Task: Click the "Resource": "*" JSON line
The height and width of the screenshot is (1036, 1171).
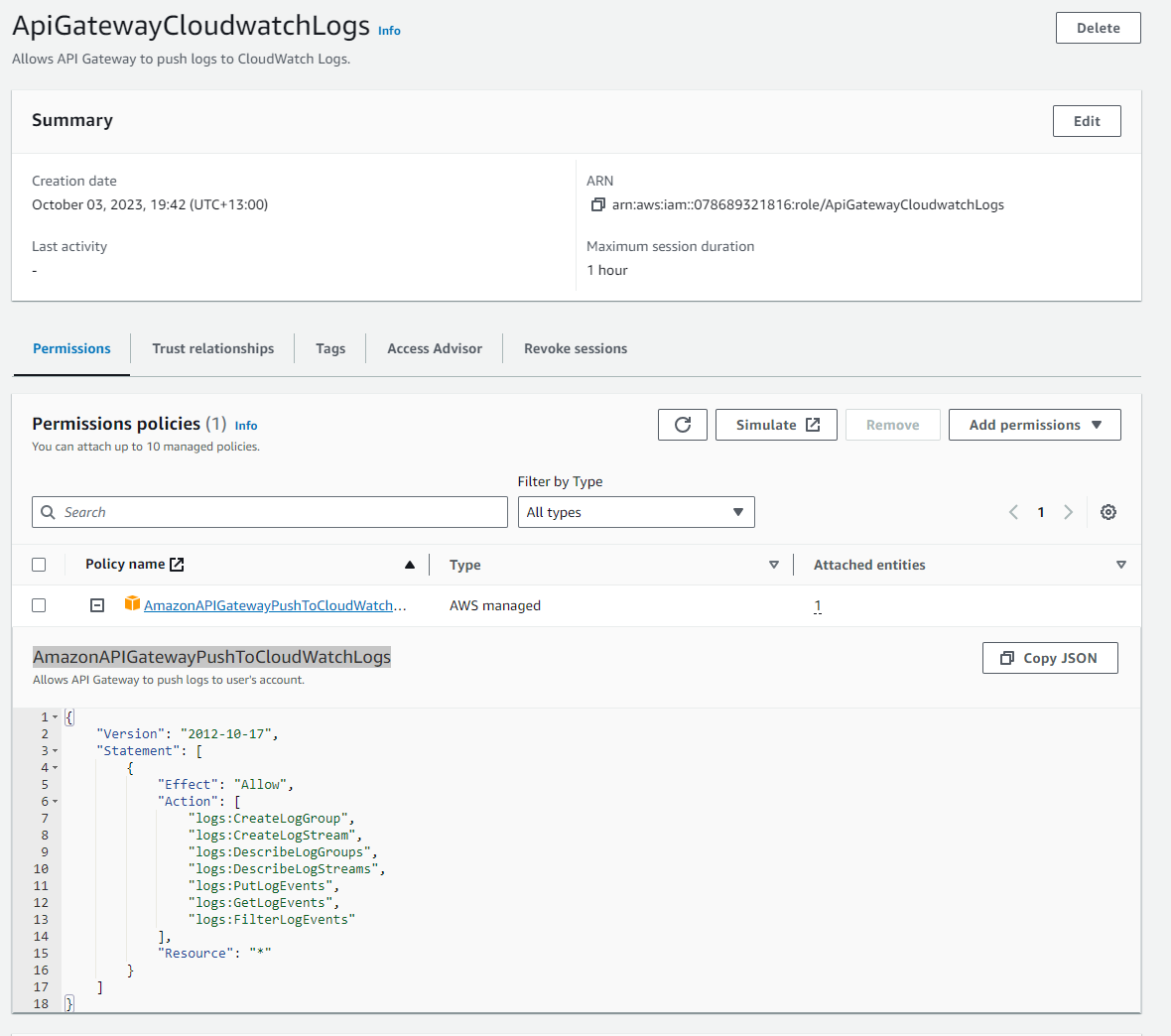Action: 214,953
